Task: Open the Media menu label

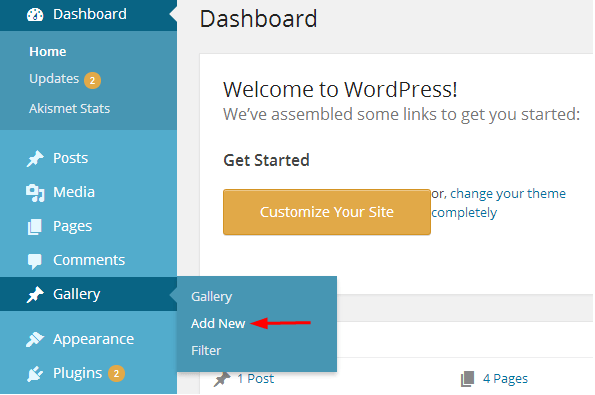Action: click(x=74, y=192)
